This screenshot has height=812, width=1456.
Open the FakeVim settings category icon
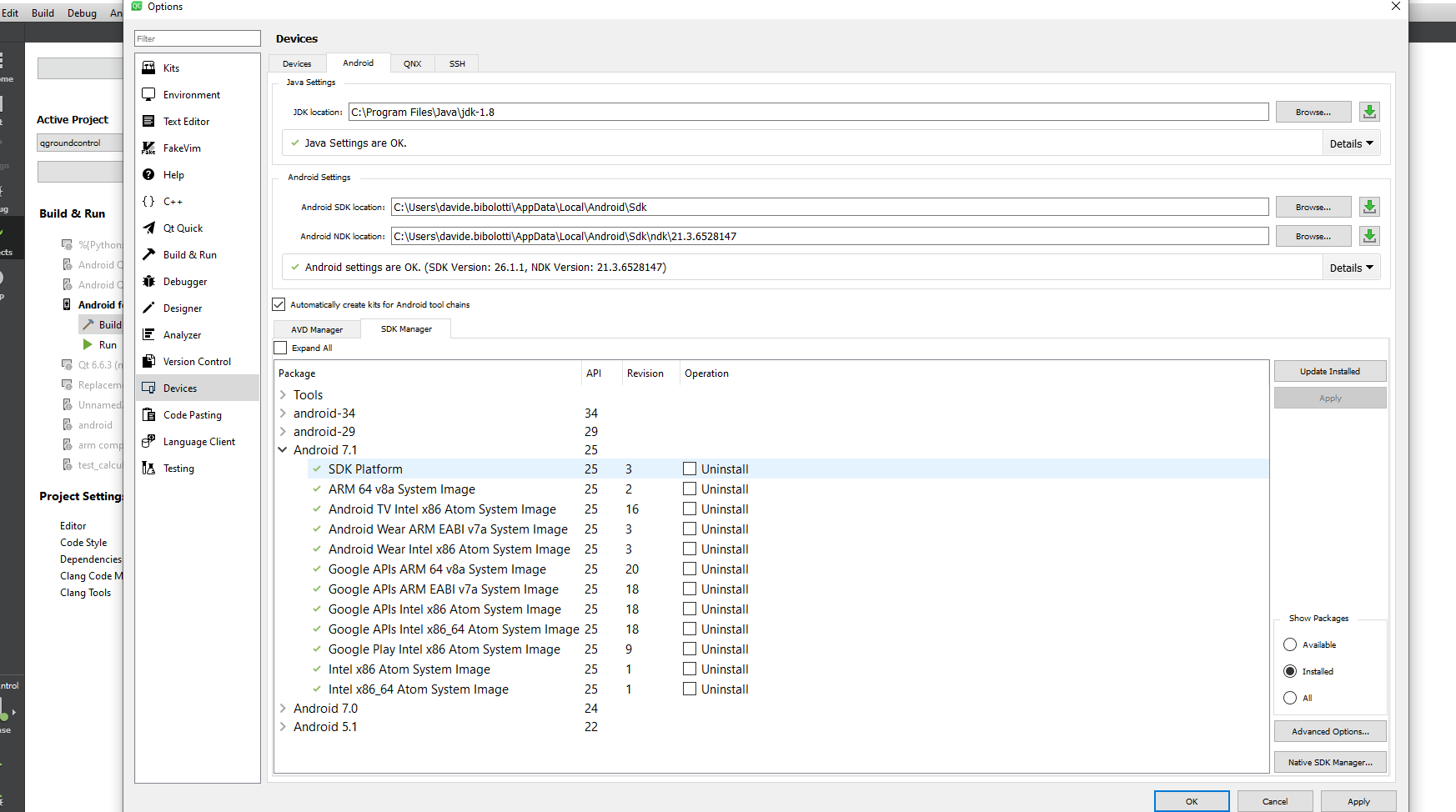(x=148, y=148)
